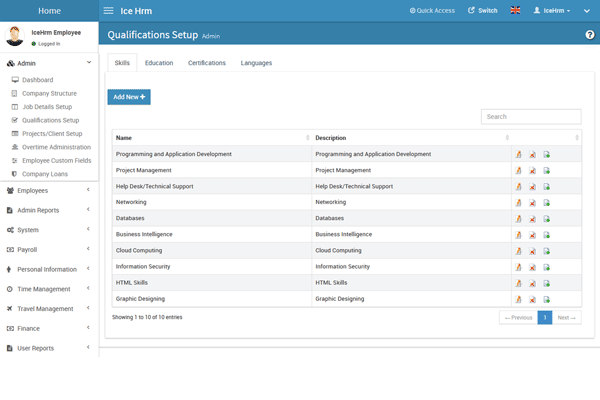Click the Search input field
Screen dimensions: 600x400
tap(531, 117)
